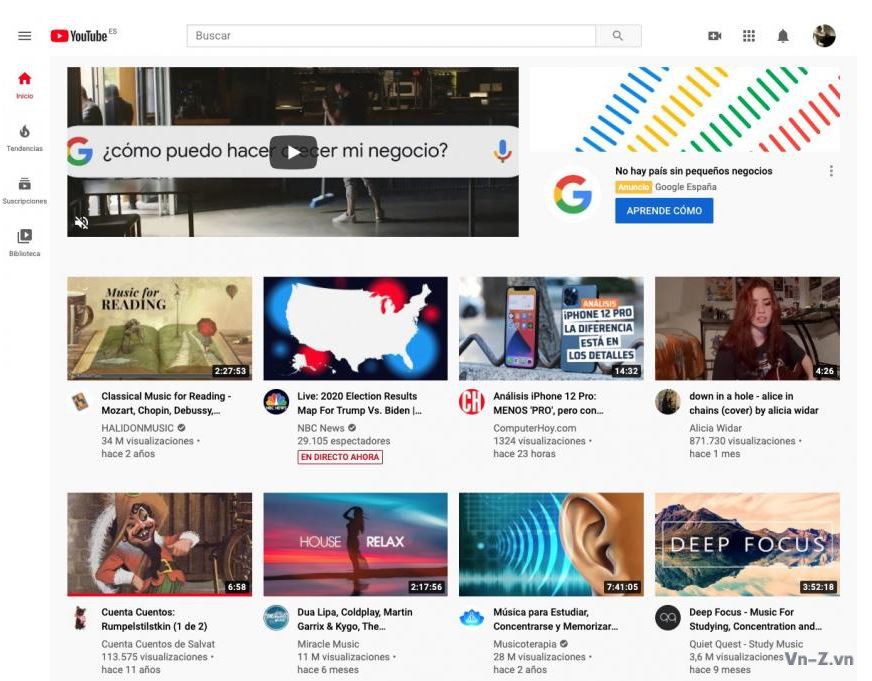The width and height of the screenshot is (872, 681).
Task: Click the Cuenta Cuentos de Salvat avatar
Action: [x=81, y=618]
